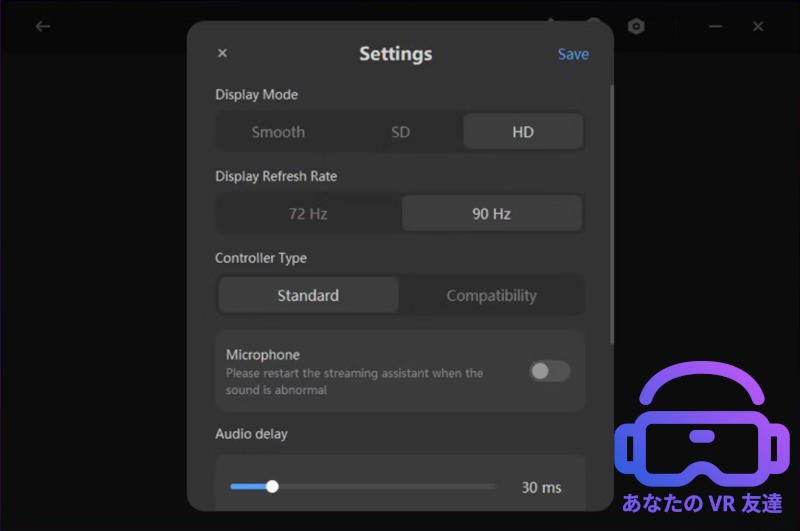The width and height of the screenshot is (800, 531).
Task: Select SD display mode
Action: 401,132
